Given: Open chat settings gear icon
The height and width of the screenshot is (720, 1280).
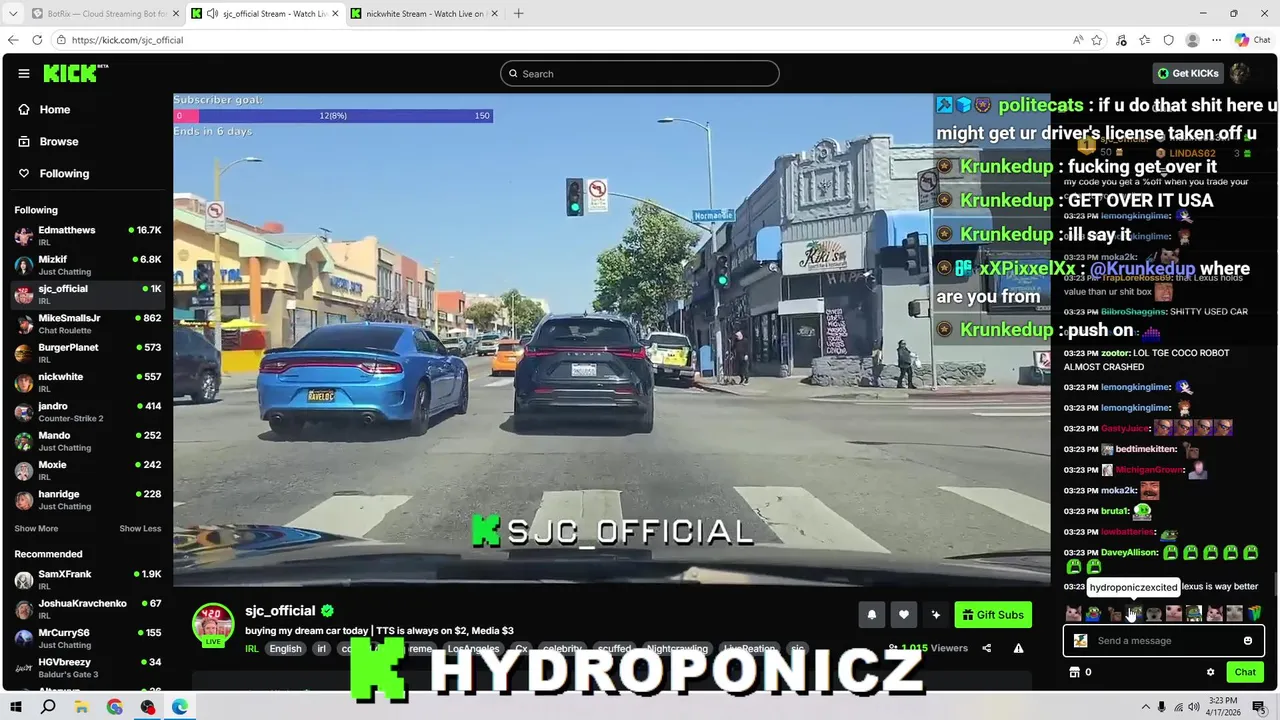Looking at the screenshot, I should click(1210, 672).
